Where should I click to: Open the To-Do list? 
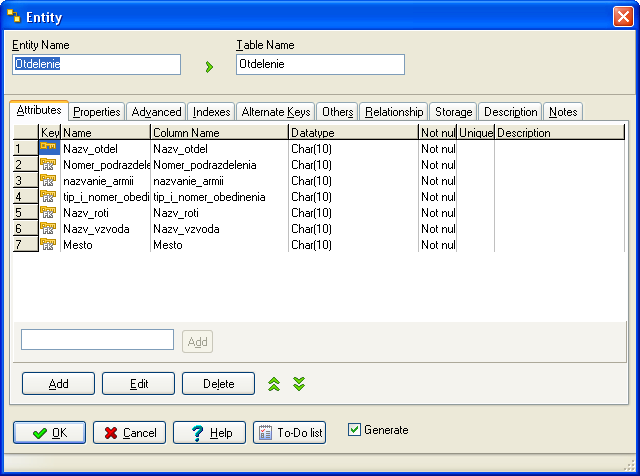click(x=289, y=432)
